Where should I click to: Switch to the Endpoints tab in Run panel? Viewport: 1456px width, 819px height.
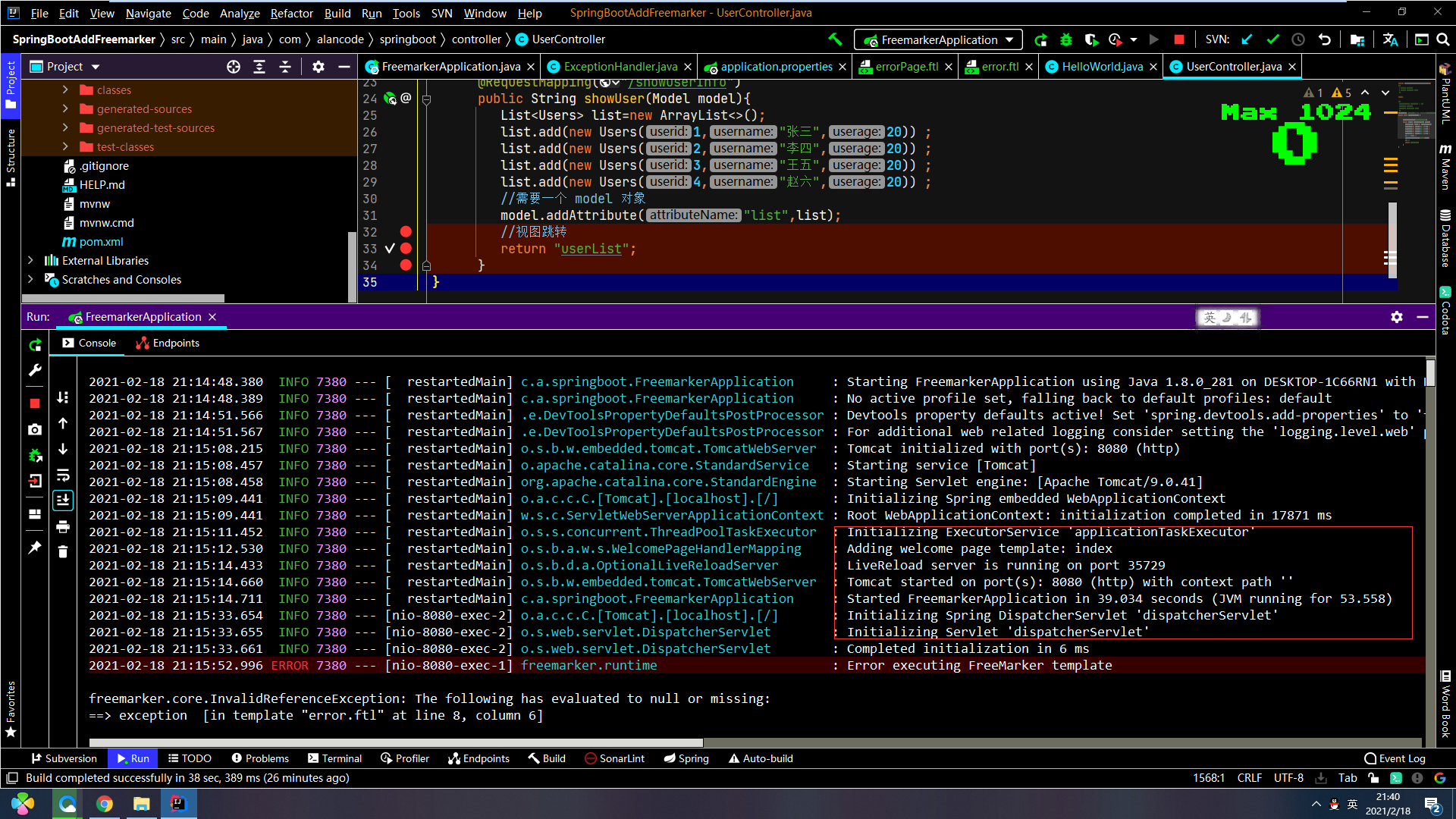point(168,343)
